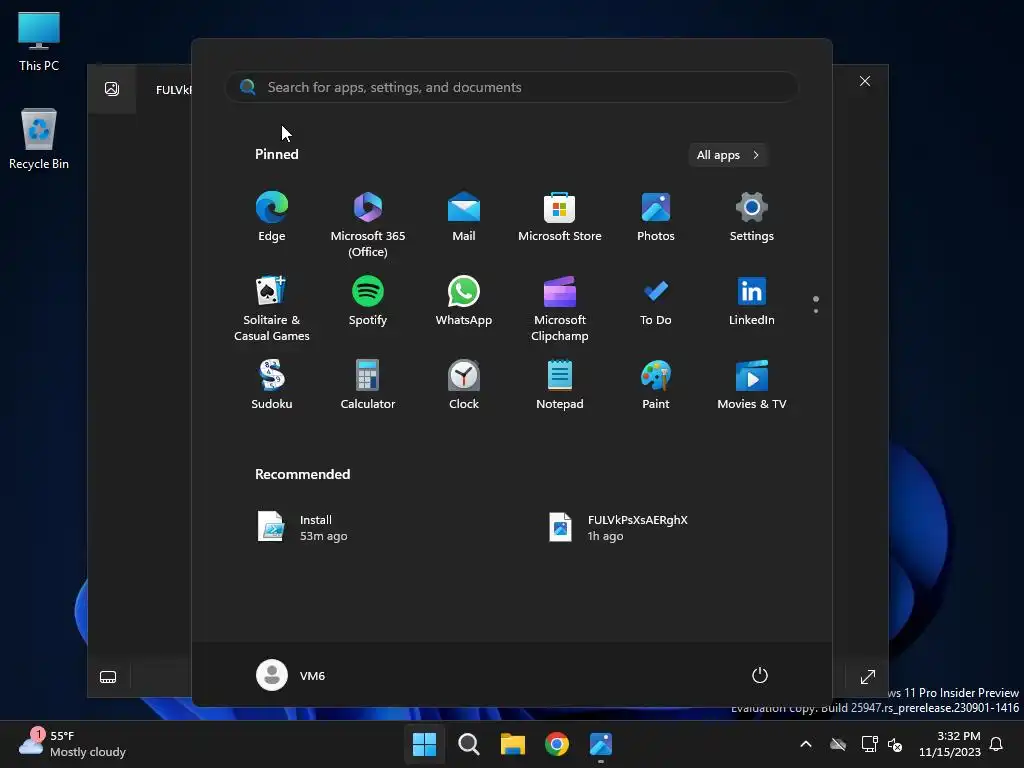Launch Spotify from pinned apps
This screenshot has width=1024, height=768.
[368, 300]
